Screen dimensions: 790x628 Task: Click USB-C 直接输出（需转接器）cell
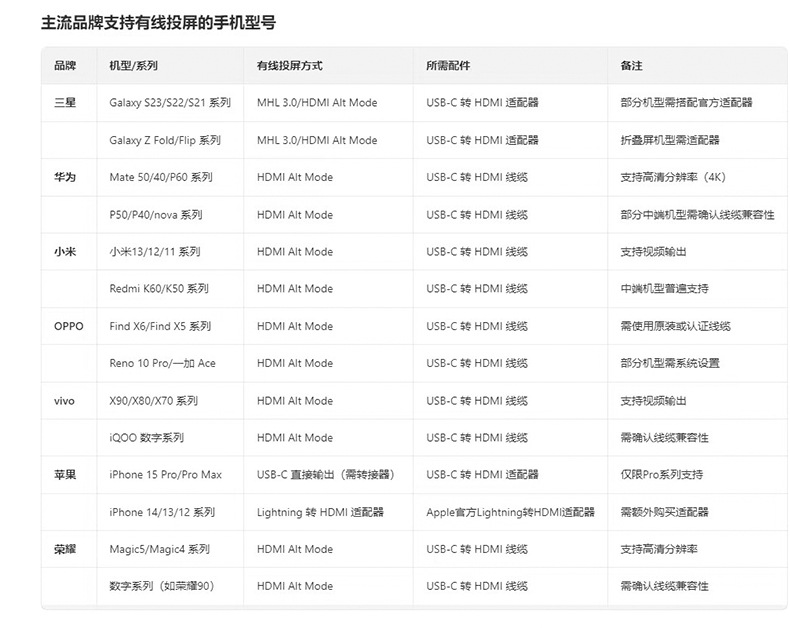pos(326,475)
